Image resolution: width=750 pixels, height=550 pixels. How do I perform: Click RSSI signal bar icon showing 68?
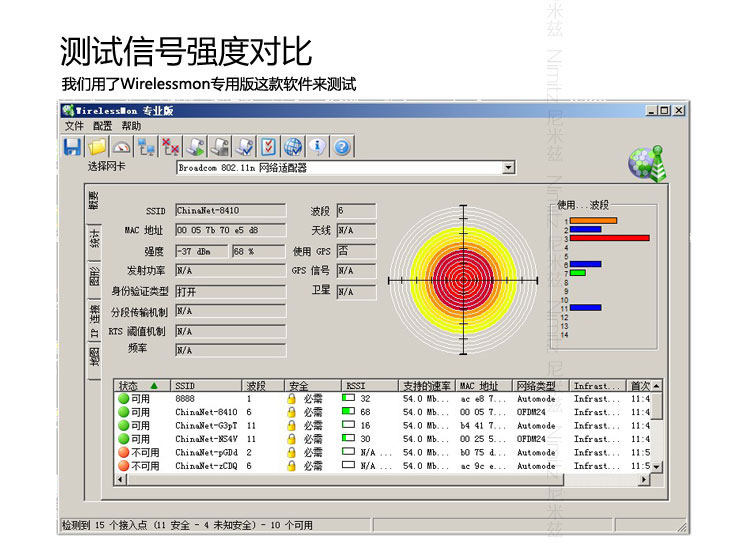[348, 411]
